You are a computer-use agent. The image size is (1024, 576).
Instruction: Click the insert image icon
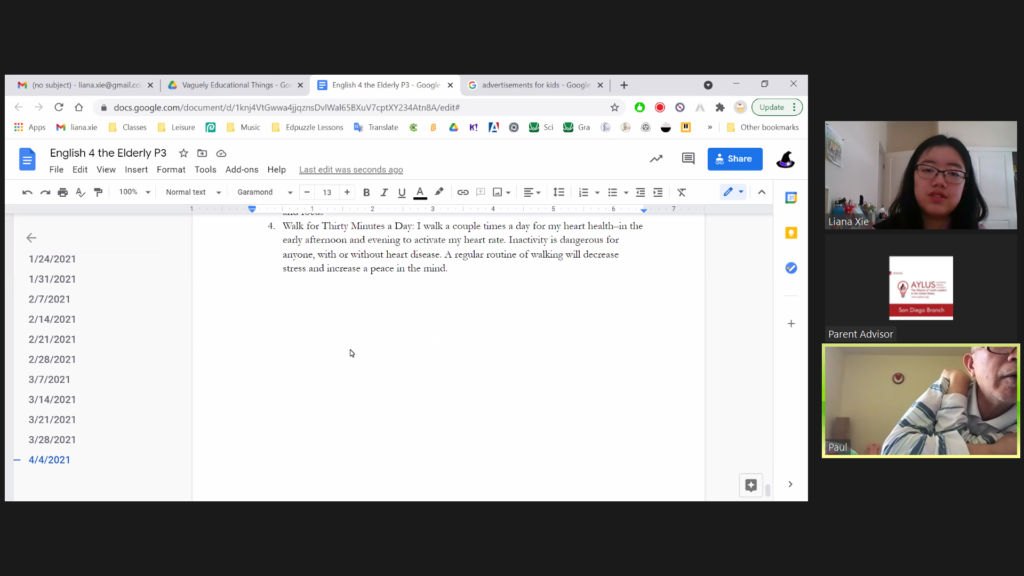pyautogui.click(x=498, y=193)
